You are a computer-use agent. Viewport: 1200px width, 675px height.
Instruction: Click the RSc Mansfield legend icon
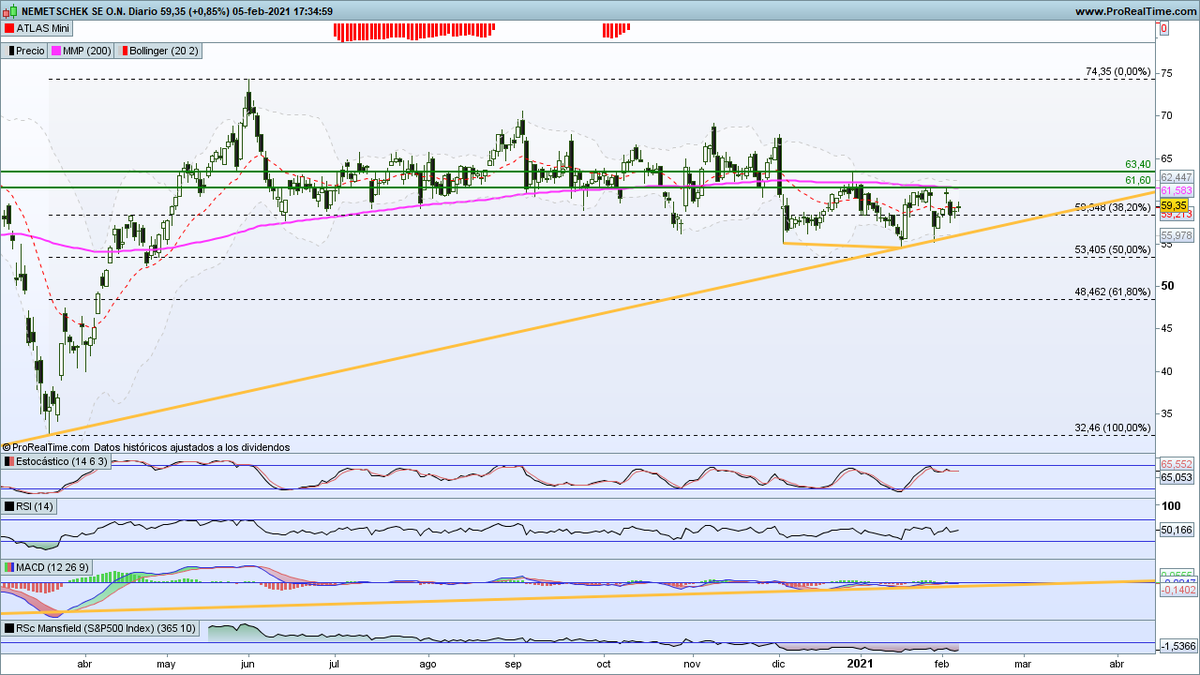[8, 628]
